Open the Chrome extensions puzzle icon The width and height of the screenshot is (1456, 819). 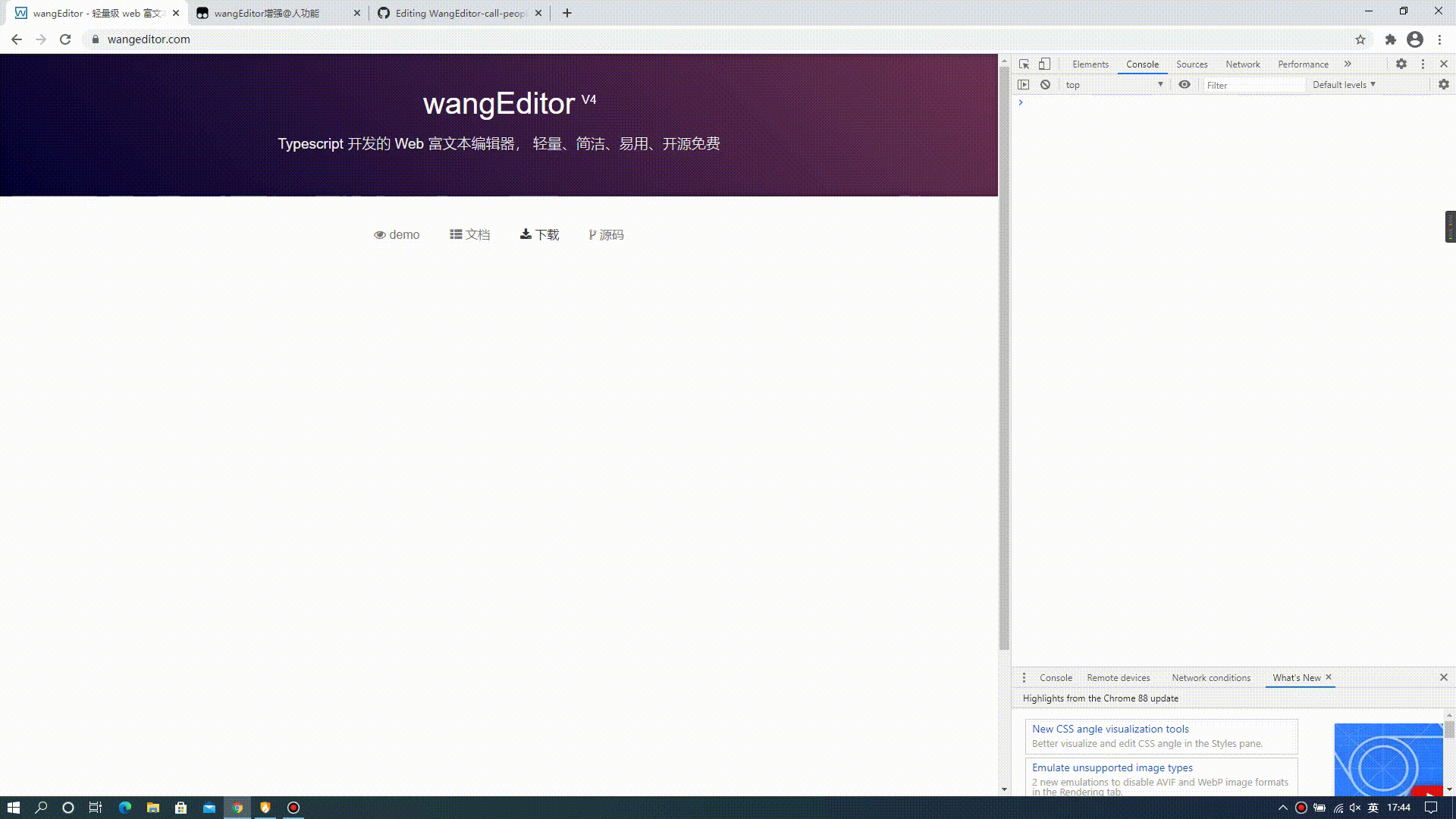tap(1390, 39)
